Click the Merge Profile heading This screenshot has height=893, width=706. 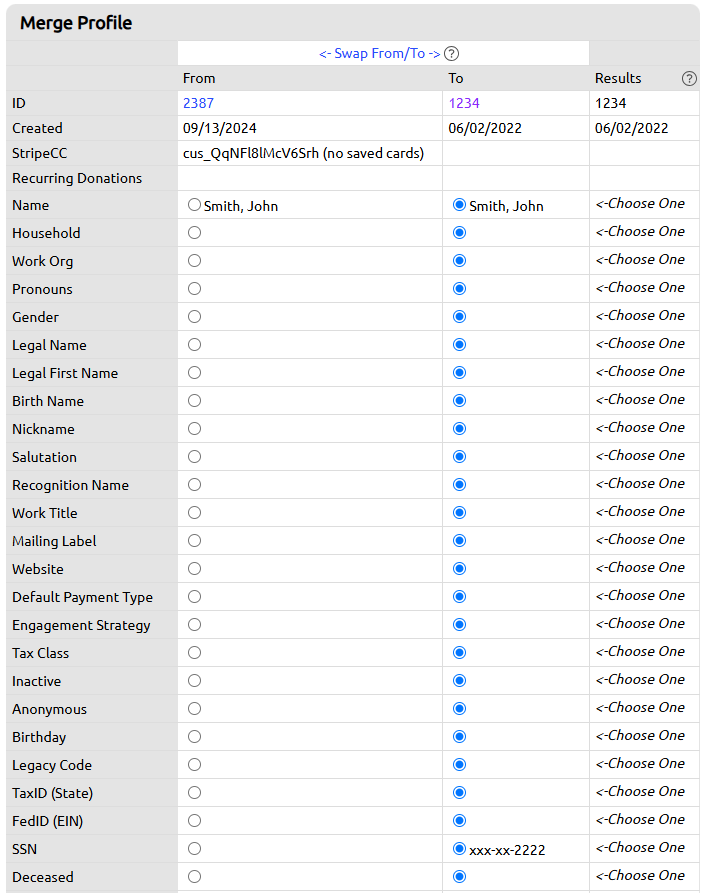[76, 23]
